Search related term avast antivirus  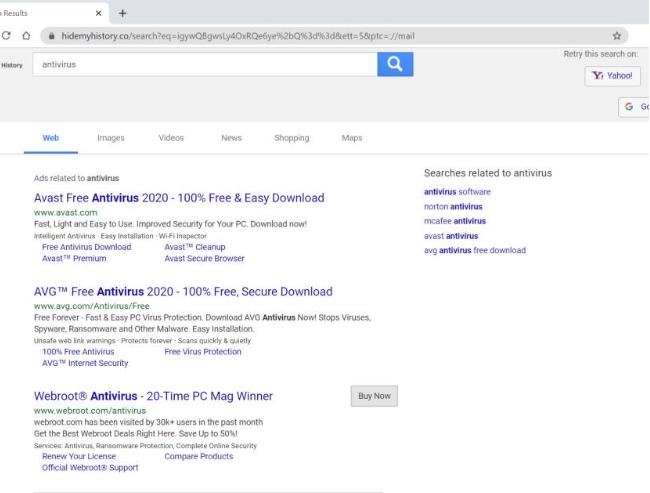pyautogui.click(x=451, y=236)
